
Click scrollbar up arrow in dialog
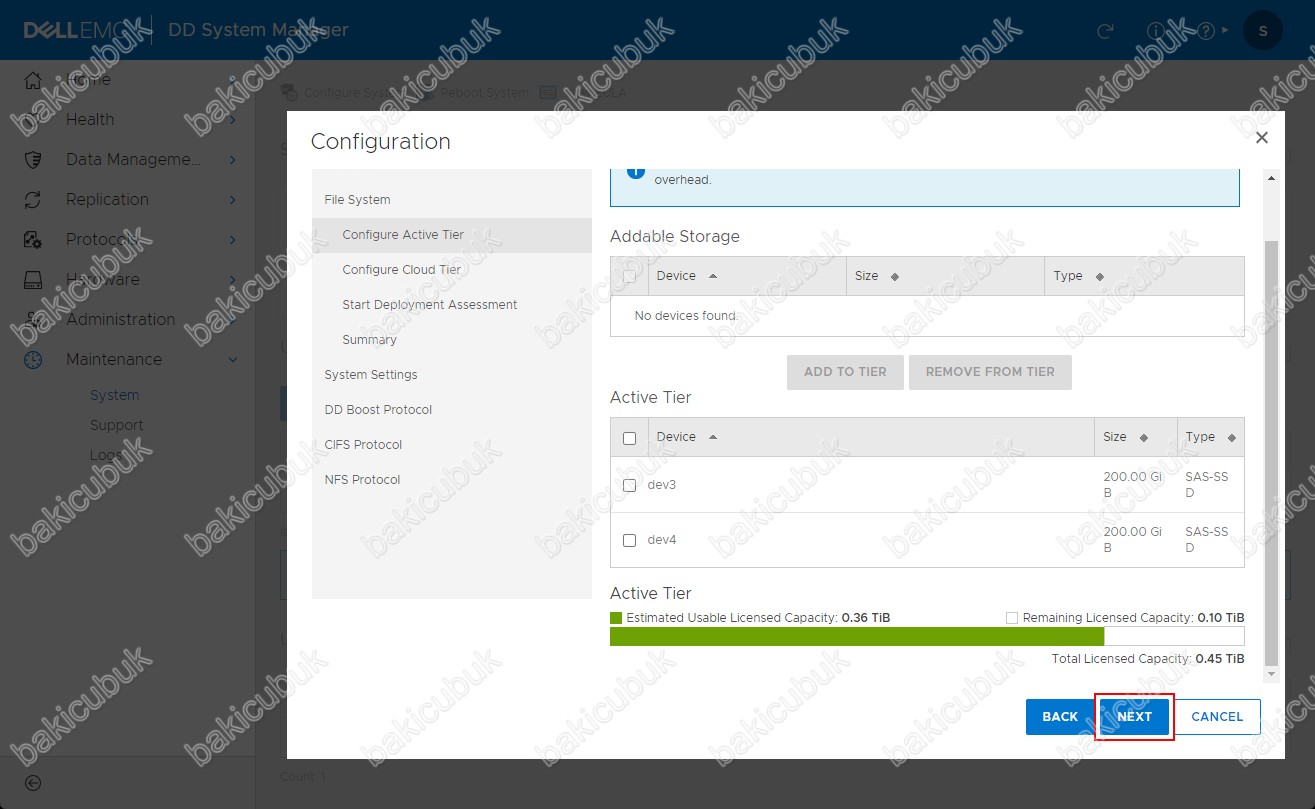click(x=1271, y=178)
